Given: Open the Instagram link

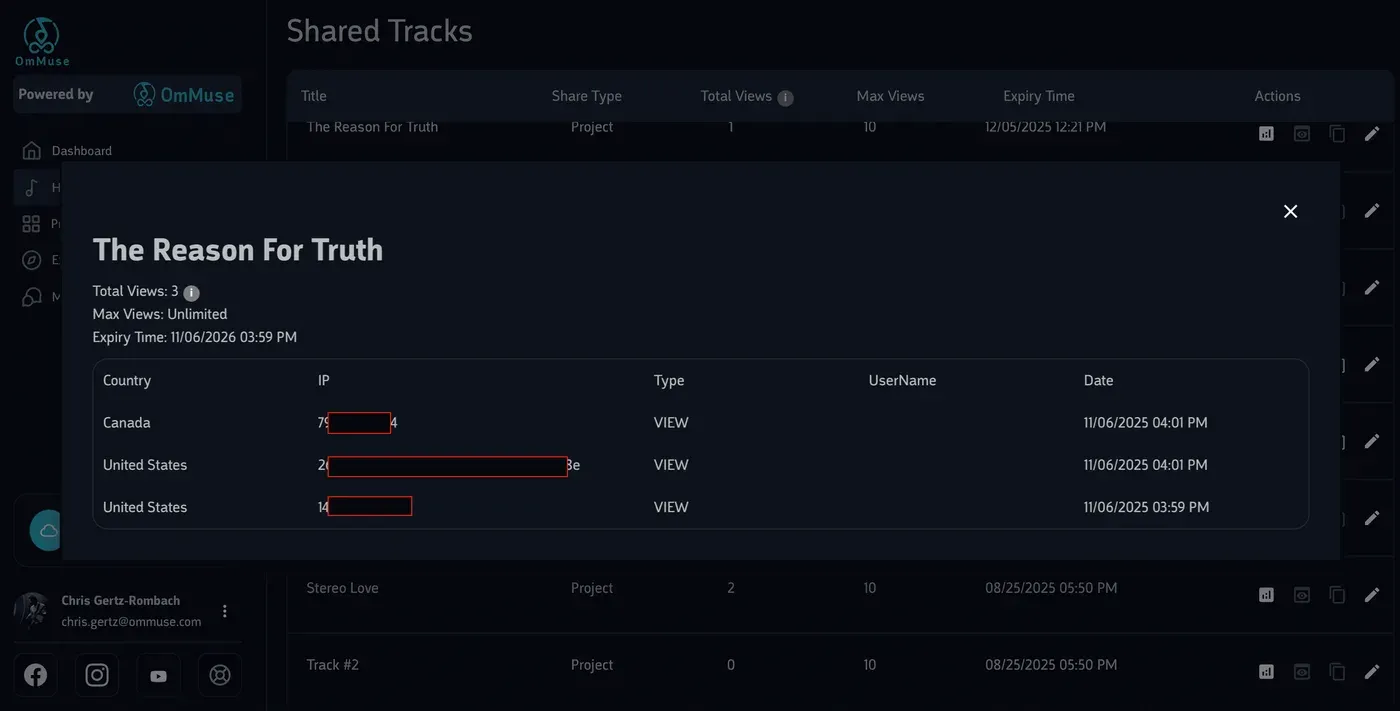Looking at the screenshot, I should [97, 675].
